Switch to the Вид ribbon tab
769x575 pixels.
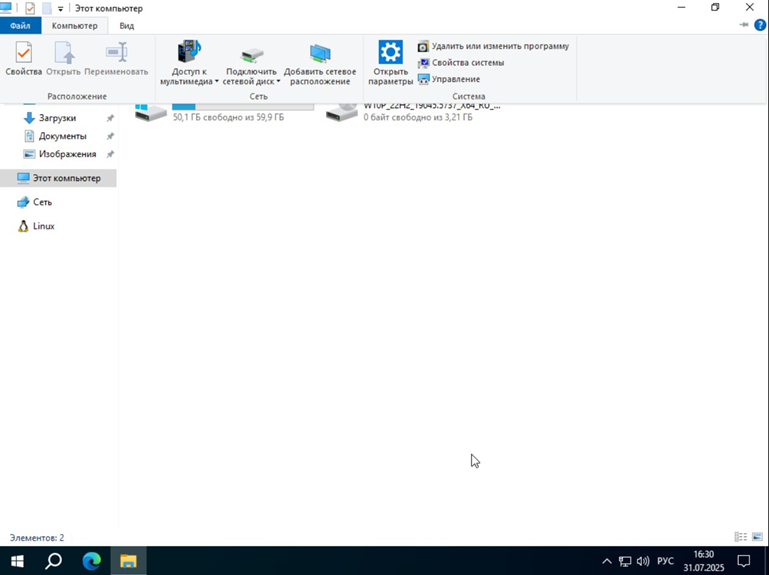tap(127, 26)
